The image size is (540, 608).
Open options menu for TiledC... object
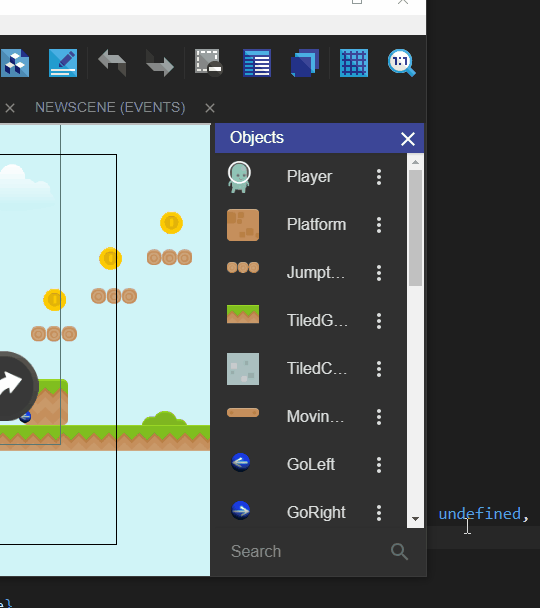[379, 369]
